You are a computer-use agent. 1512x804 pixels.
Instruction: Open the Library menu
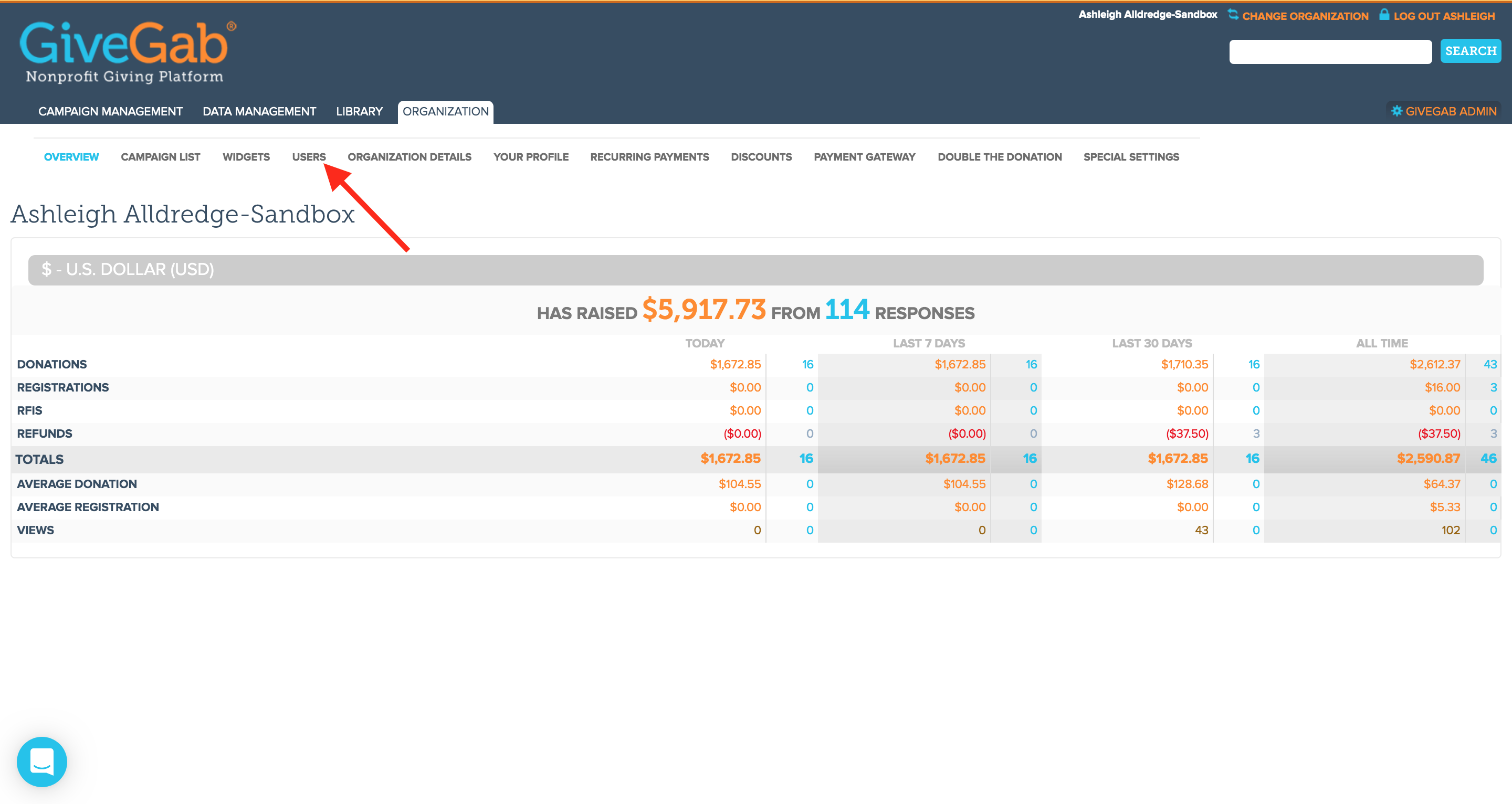pyautogui.click(x=359, y=111)
